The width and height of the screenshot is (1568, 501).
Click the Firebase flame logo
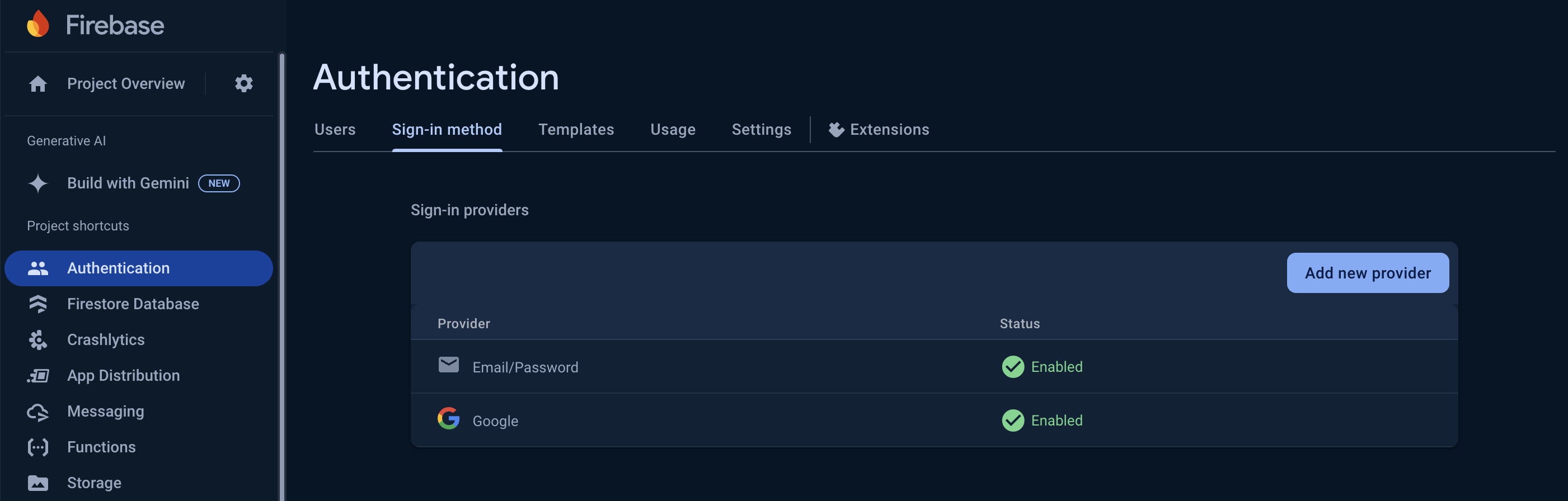coord(37,24)
